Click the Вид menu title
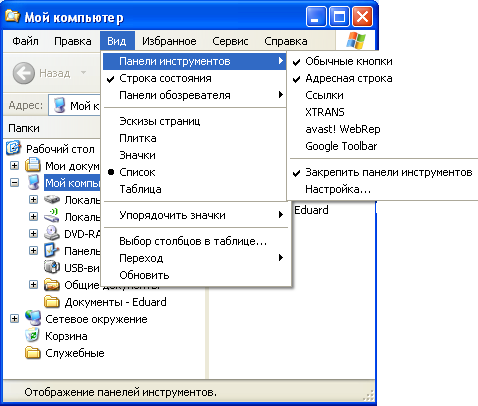This screenshot has height=406, width=478. pos(117,41)
